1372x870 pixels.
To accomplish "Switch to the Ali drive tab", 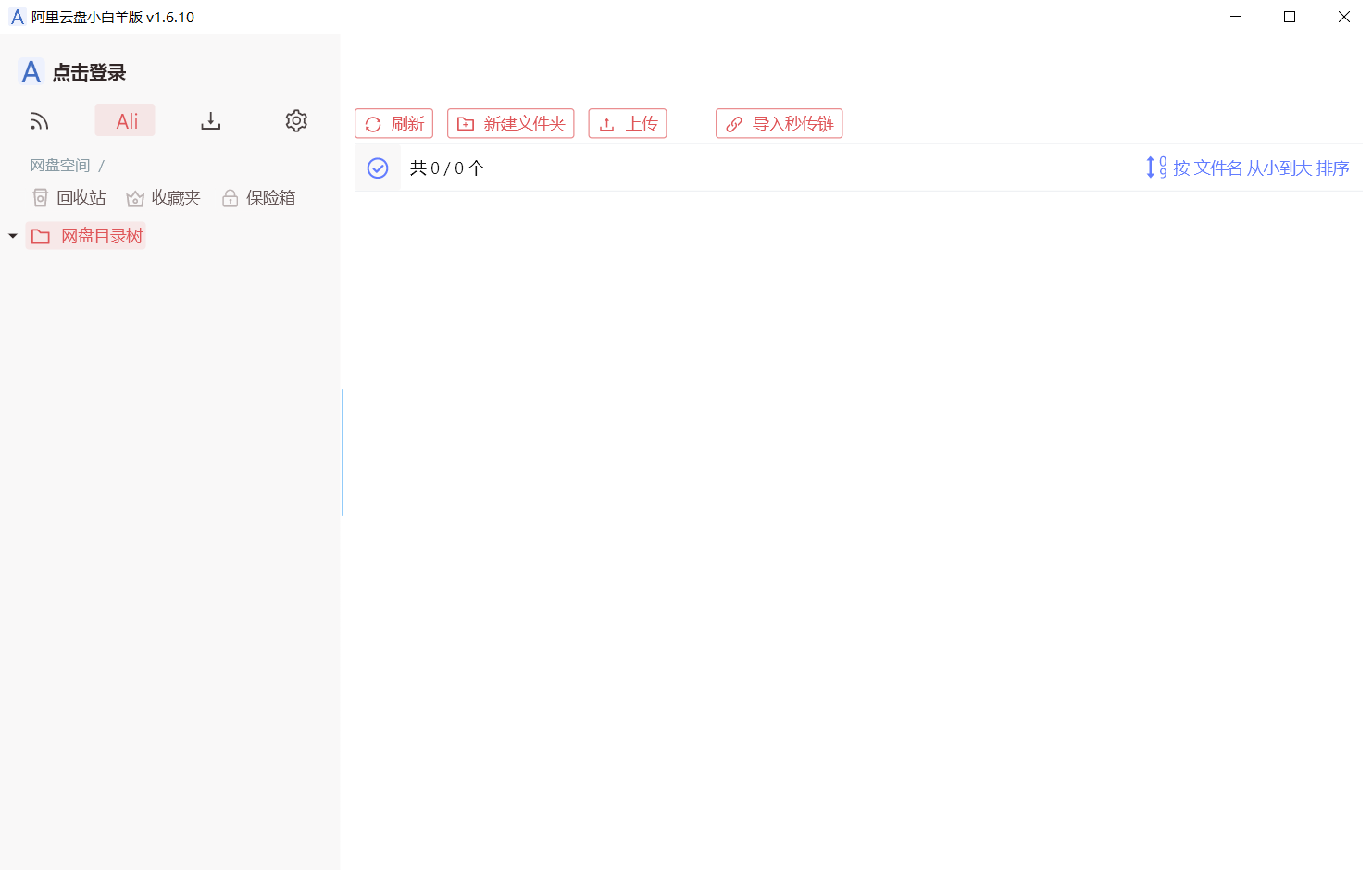I will pos(126,121).
